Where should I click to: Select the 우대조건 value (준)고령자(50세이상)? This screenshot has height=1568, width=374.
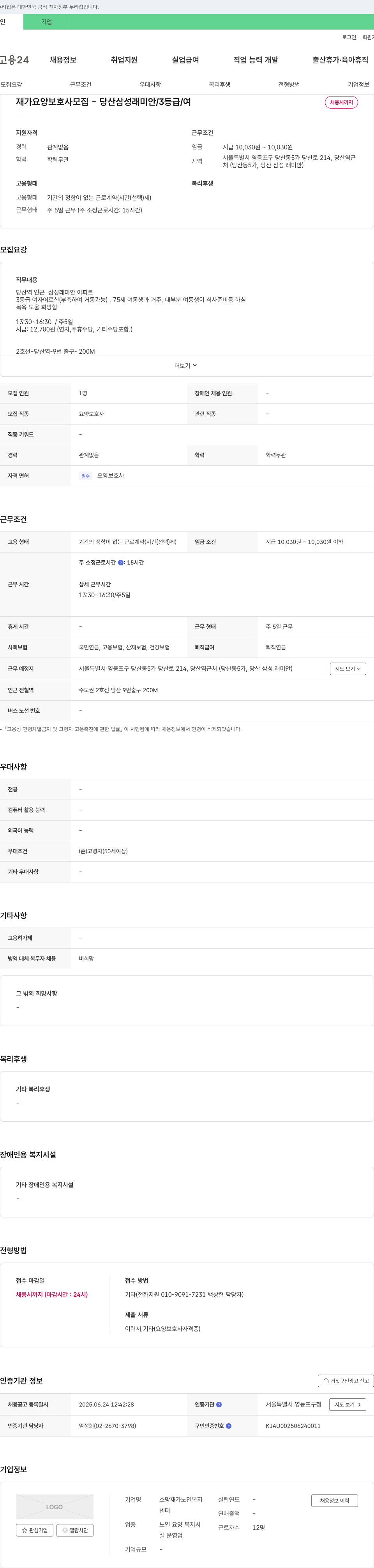tap(103, 851)
